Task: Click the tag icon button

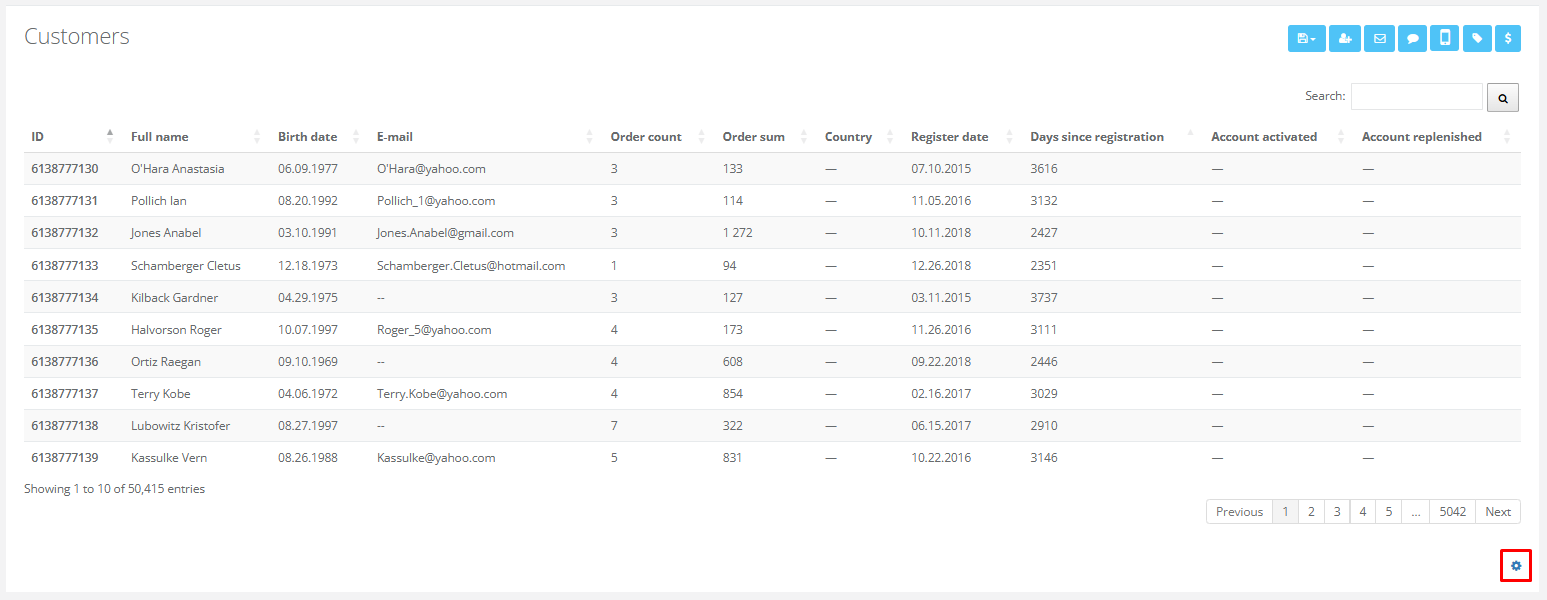Action: coord(1476,38)
